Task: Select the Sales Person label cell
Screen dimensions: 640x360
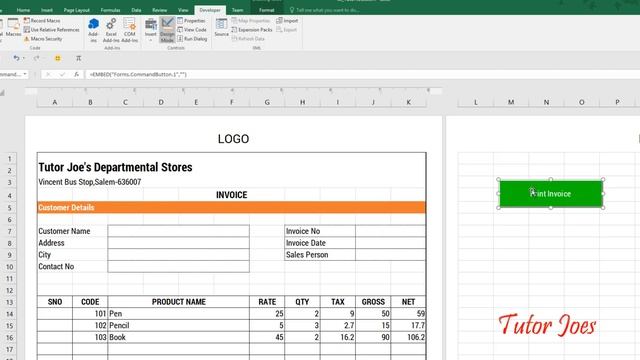Action: point(320,255)
